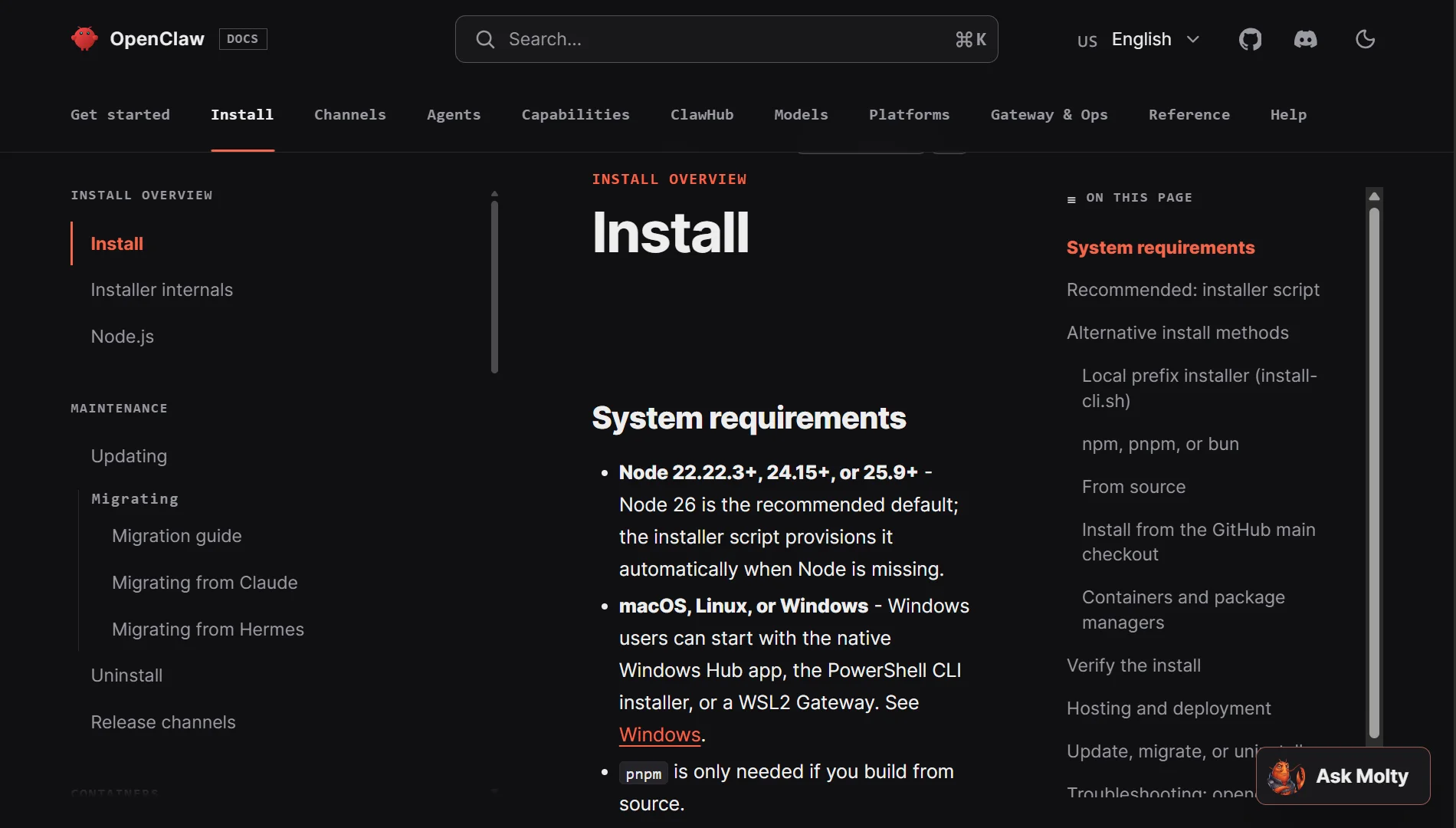The width and height of the screenshot is (1456, 828).
Task: Collapse the Migrating sidebar group
Action: pos(135,499)
